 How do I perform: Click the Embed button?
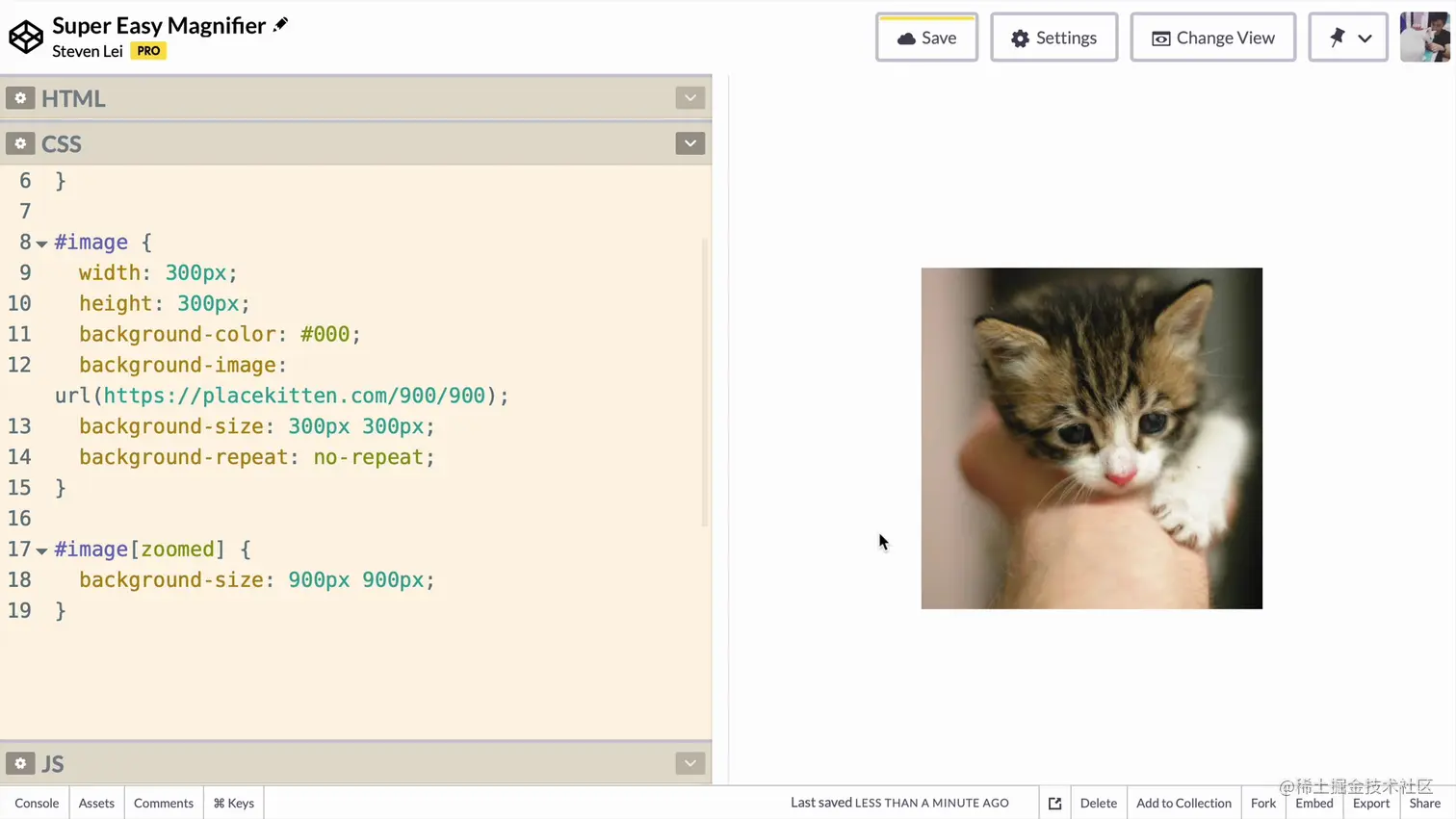(x=1314, y=803)
